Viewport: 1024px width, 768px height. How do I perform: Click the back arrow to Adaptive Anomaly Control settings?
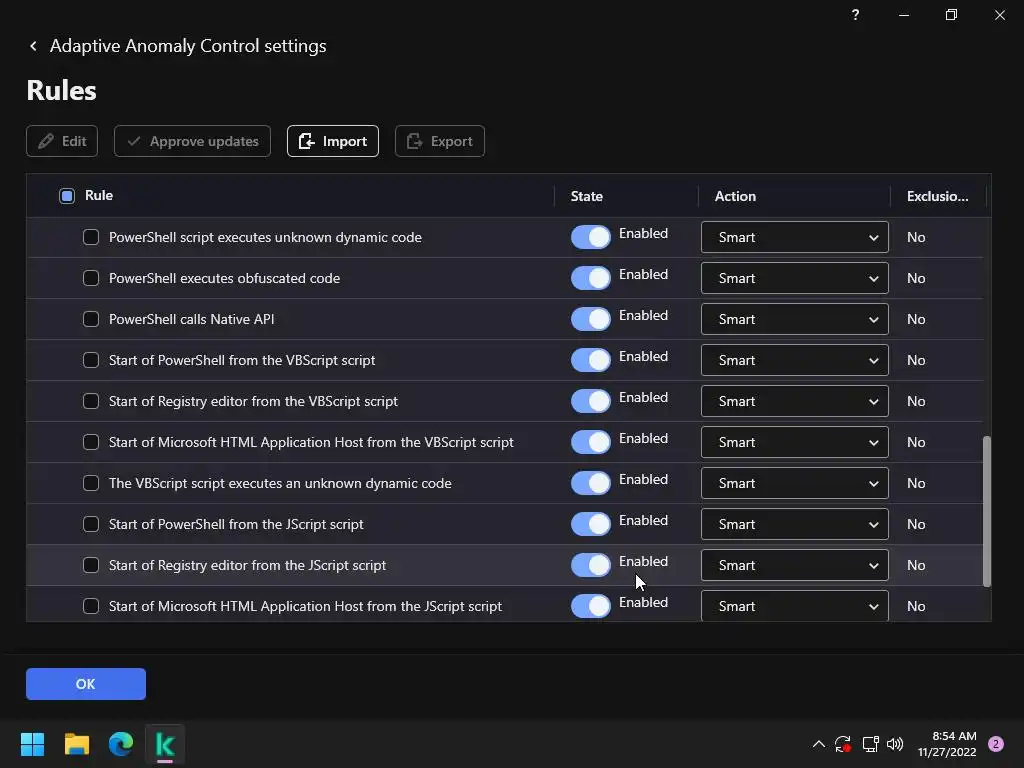33,46
